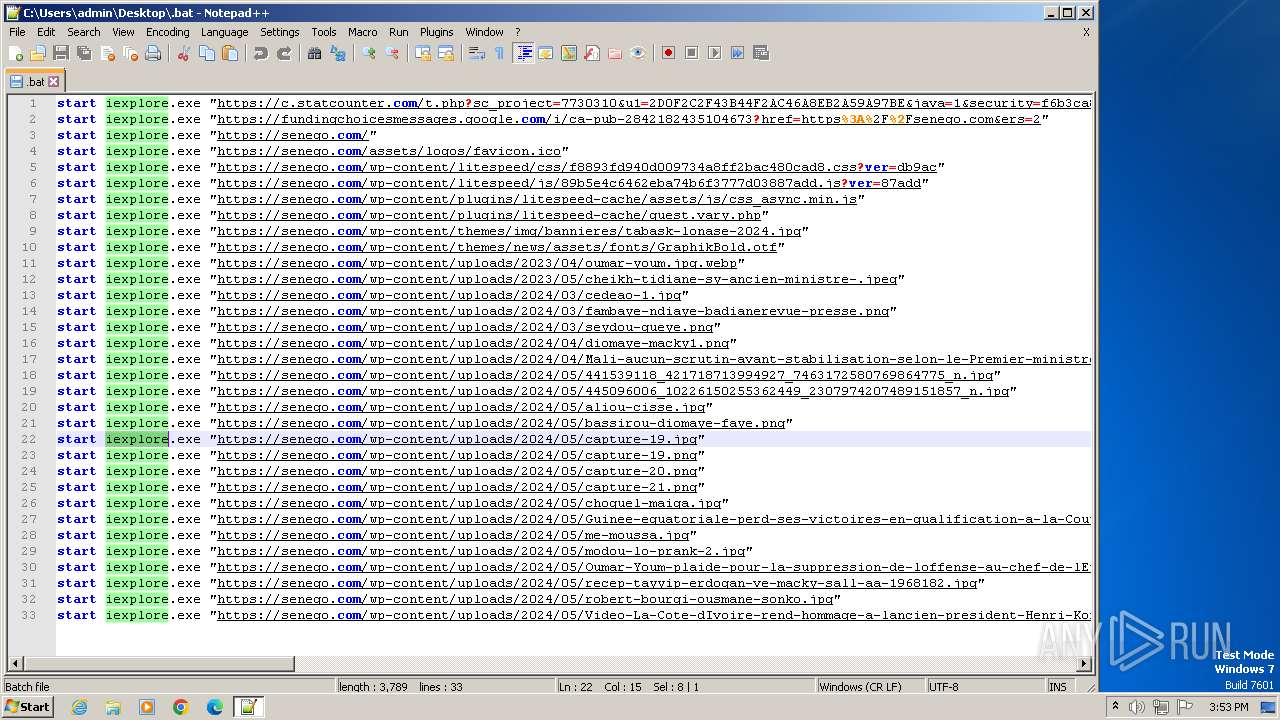Open the Replace dialog toolbar icon
The height and width of the screenshot is (720, 1280).
[338, 53]
